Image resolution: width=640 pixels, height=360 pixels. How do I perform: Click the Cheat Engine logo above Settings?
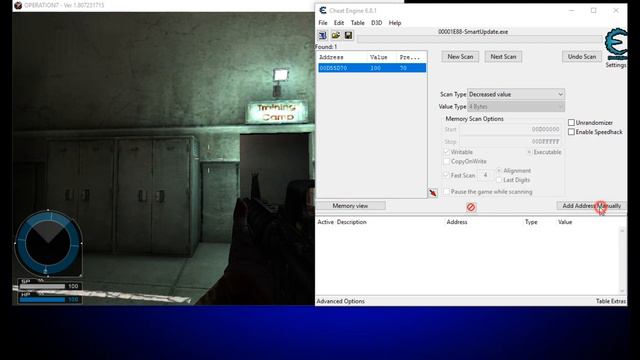point(617,44)
